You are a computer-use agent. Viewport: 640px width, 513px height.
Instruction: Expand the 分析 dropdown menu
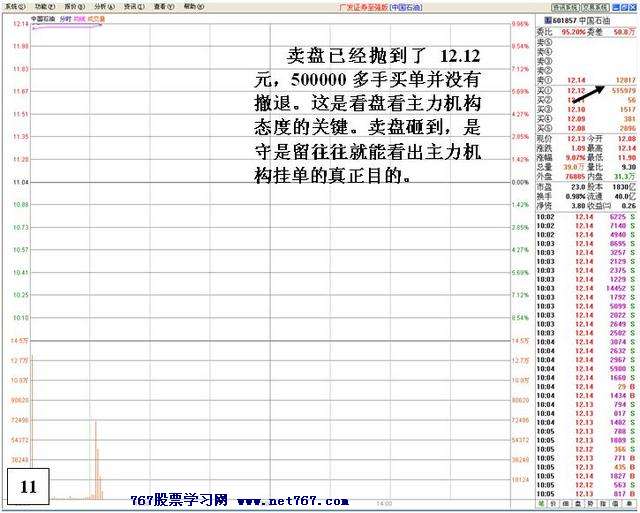[100, 5]
